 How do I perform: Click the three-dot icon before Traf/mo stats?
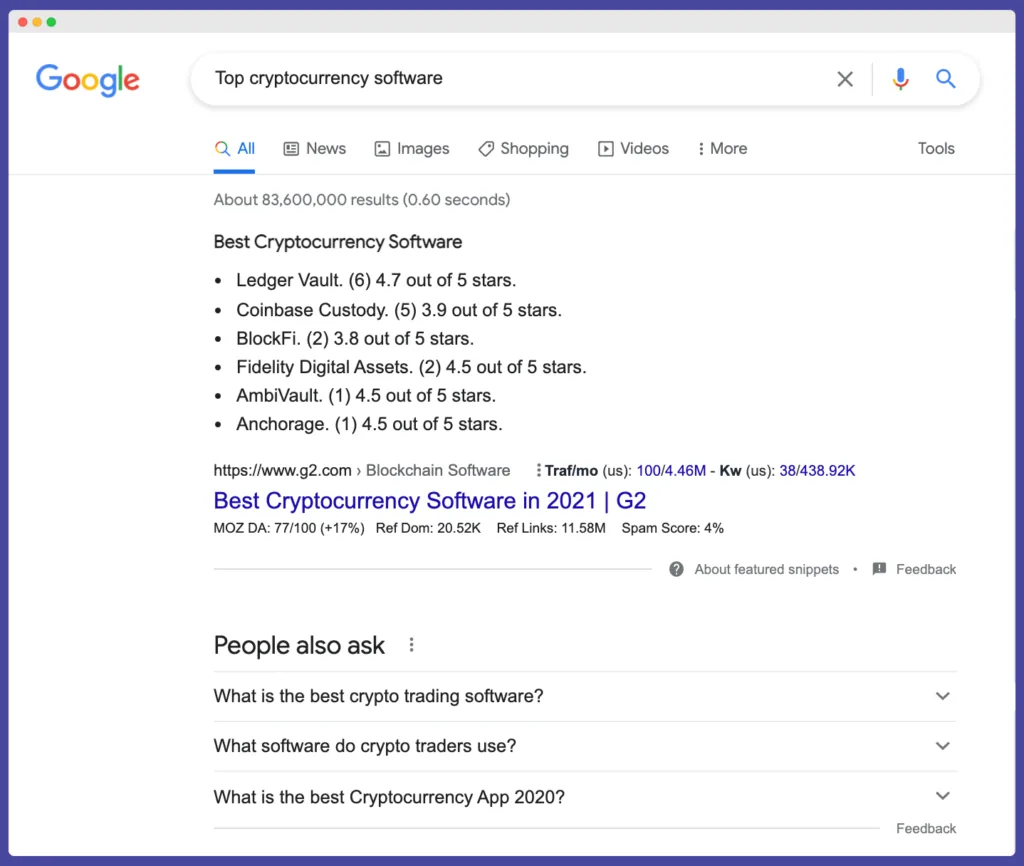coord(540,470)
